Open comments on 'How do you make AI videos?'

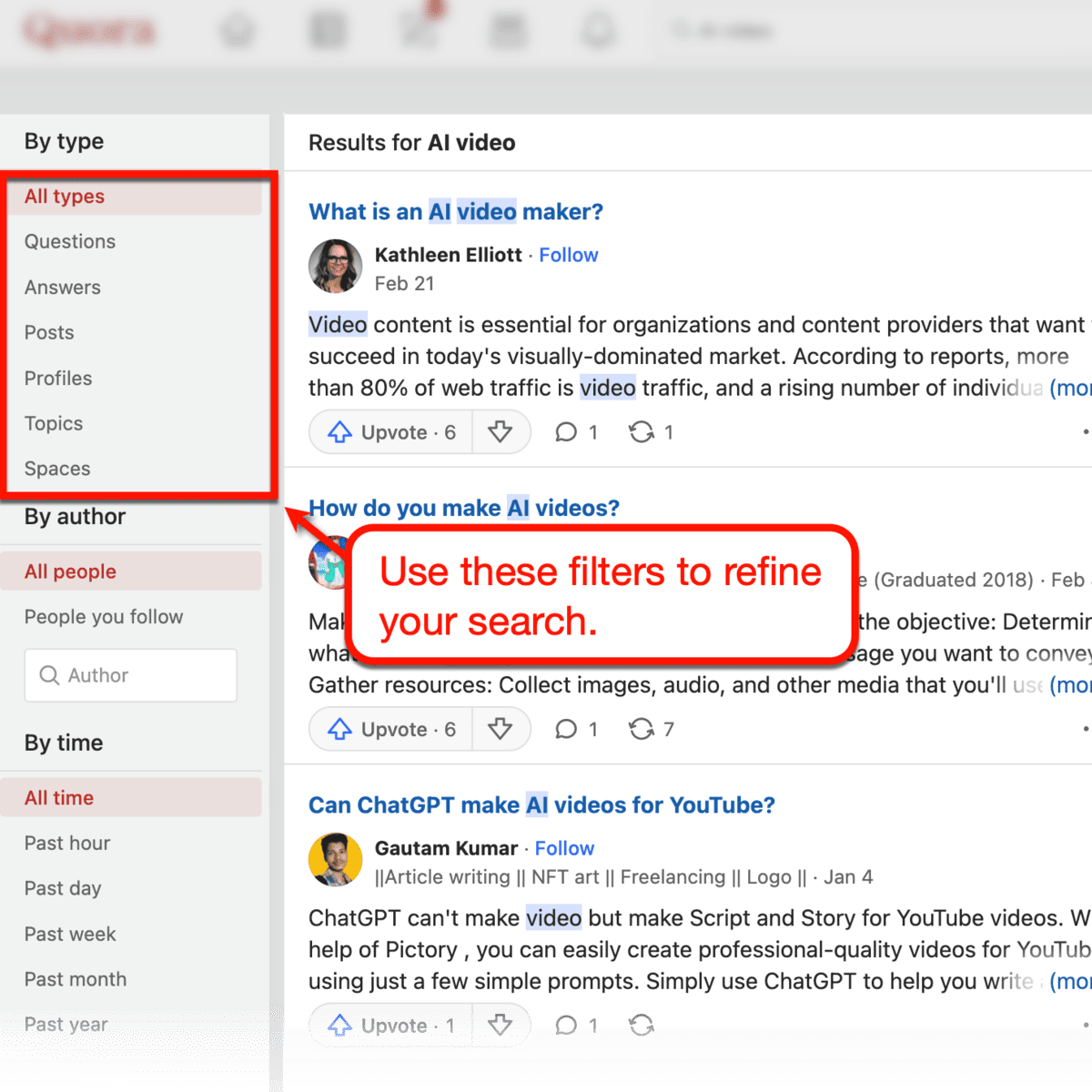tap(574, 728)
